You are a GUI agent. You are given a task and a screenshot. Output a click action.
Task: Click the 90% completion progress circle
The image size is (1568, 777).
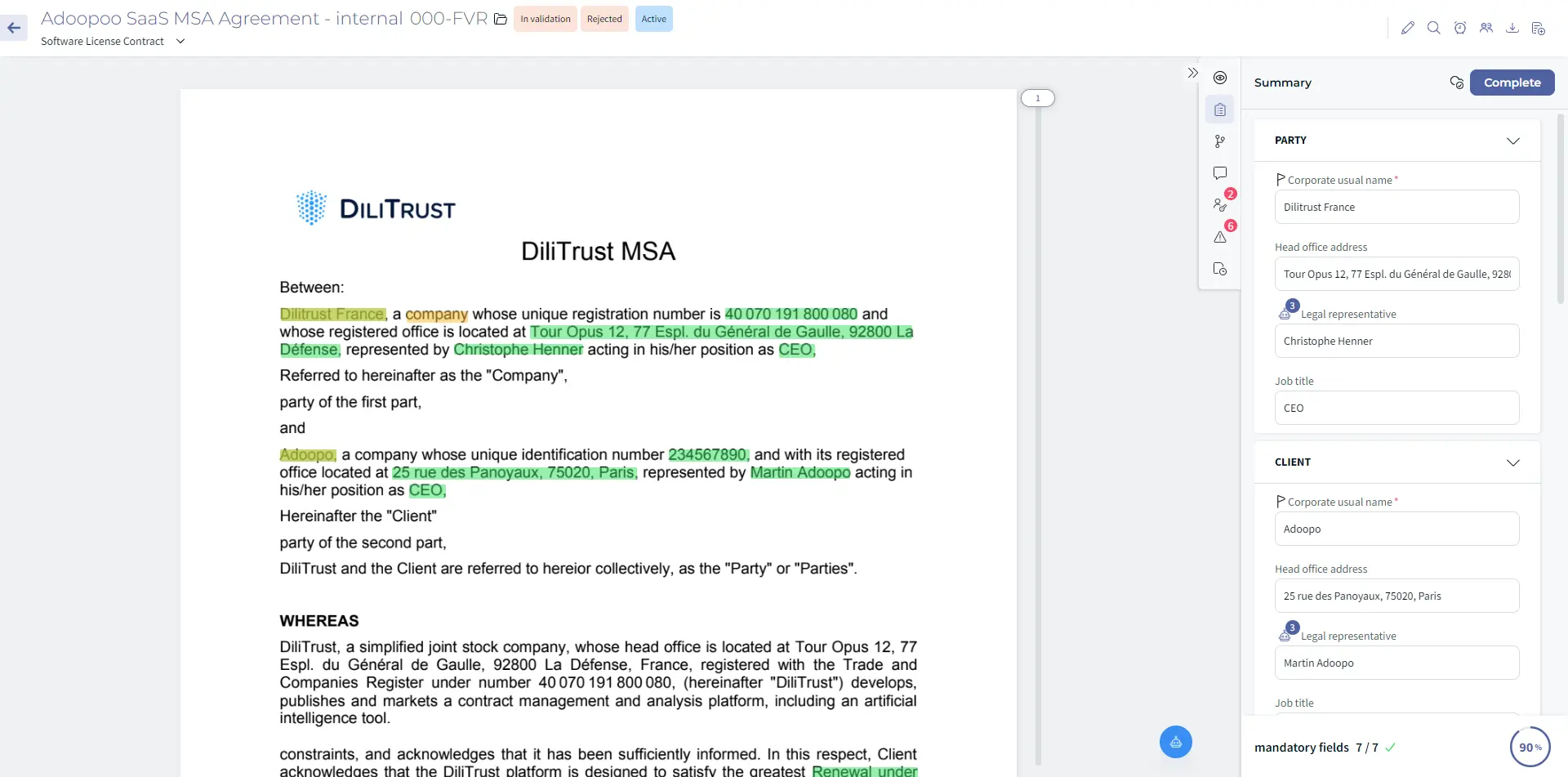[1530, 747]
